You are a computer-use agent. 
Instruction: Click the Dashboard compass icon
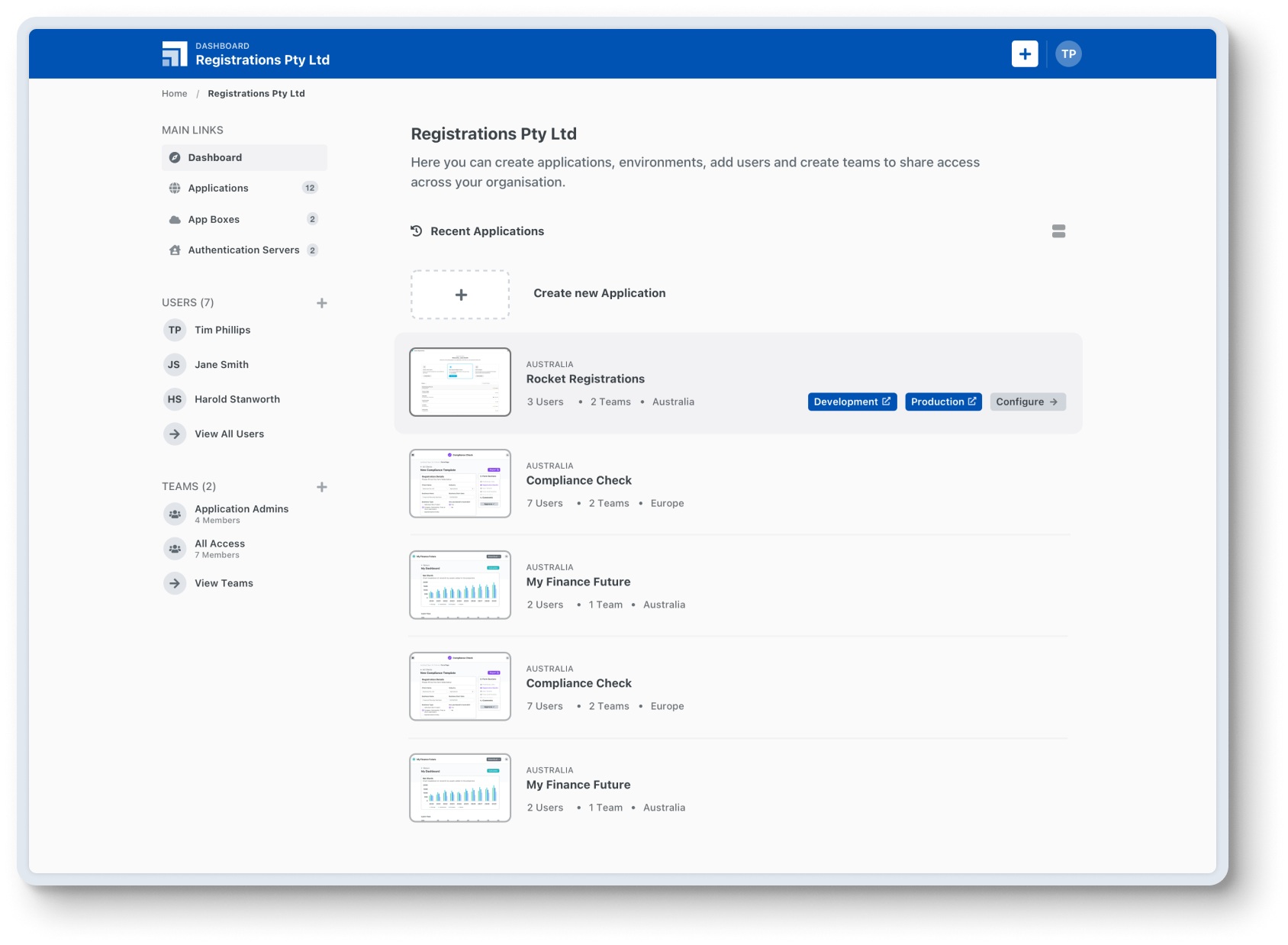(175, 157)
